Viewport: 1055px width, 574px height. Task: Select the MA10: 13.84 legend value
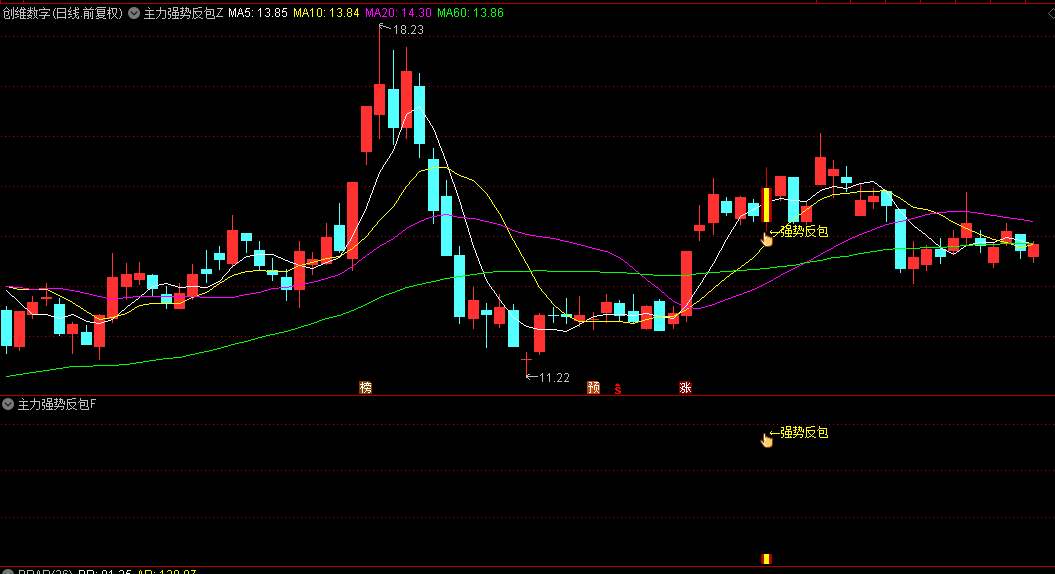[326, 13]
